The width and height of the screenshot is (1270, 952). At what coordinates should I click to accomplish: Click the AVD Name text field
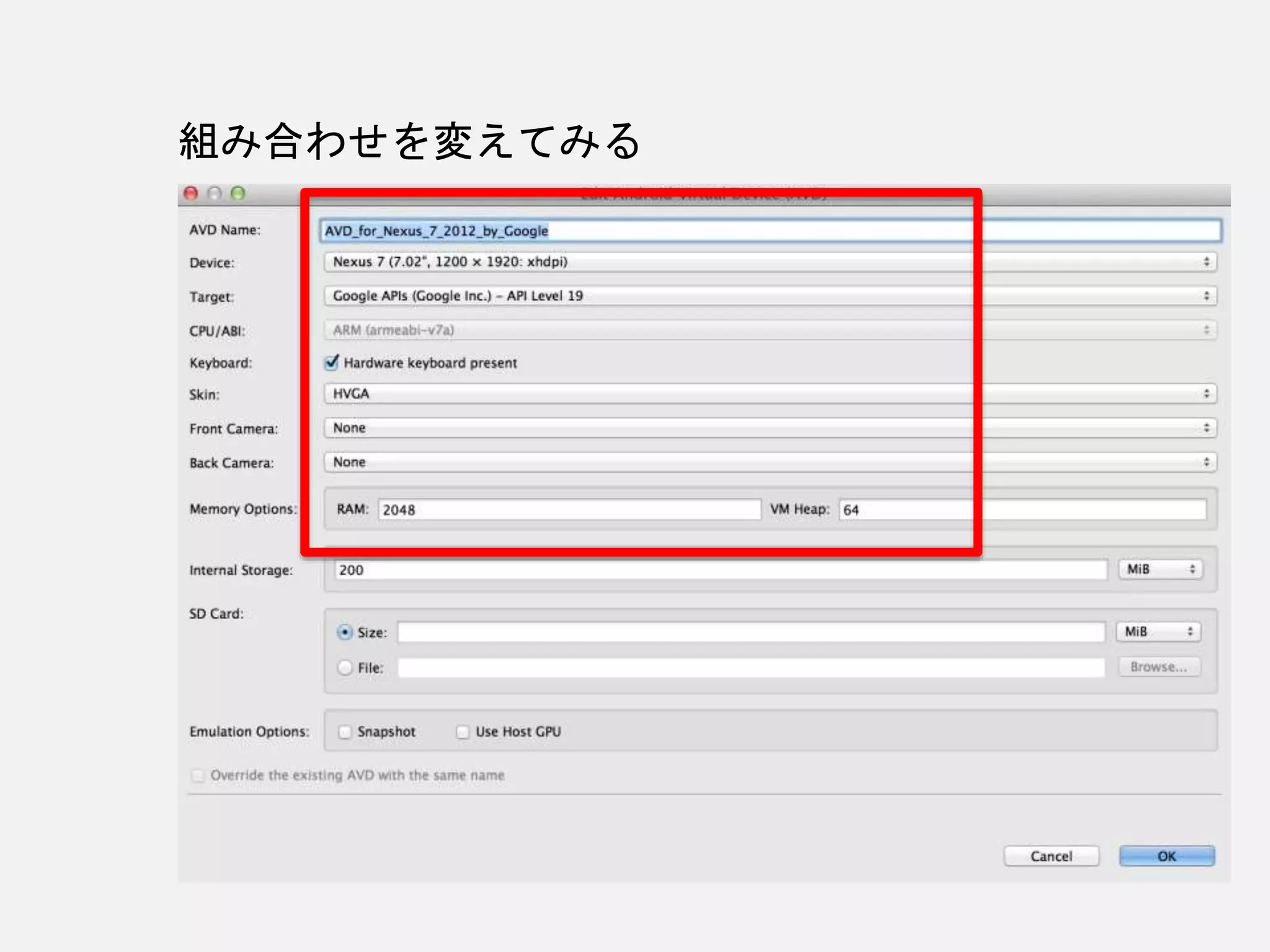point(771,231)
